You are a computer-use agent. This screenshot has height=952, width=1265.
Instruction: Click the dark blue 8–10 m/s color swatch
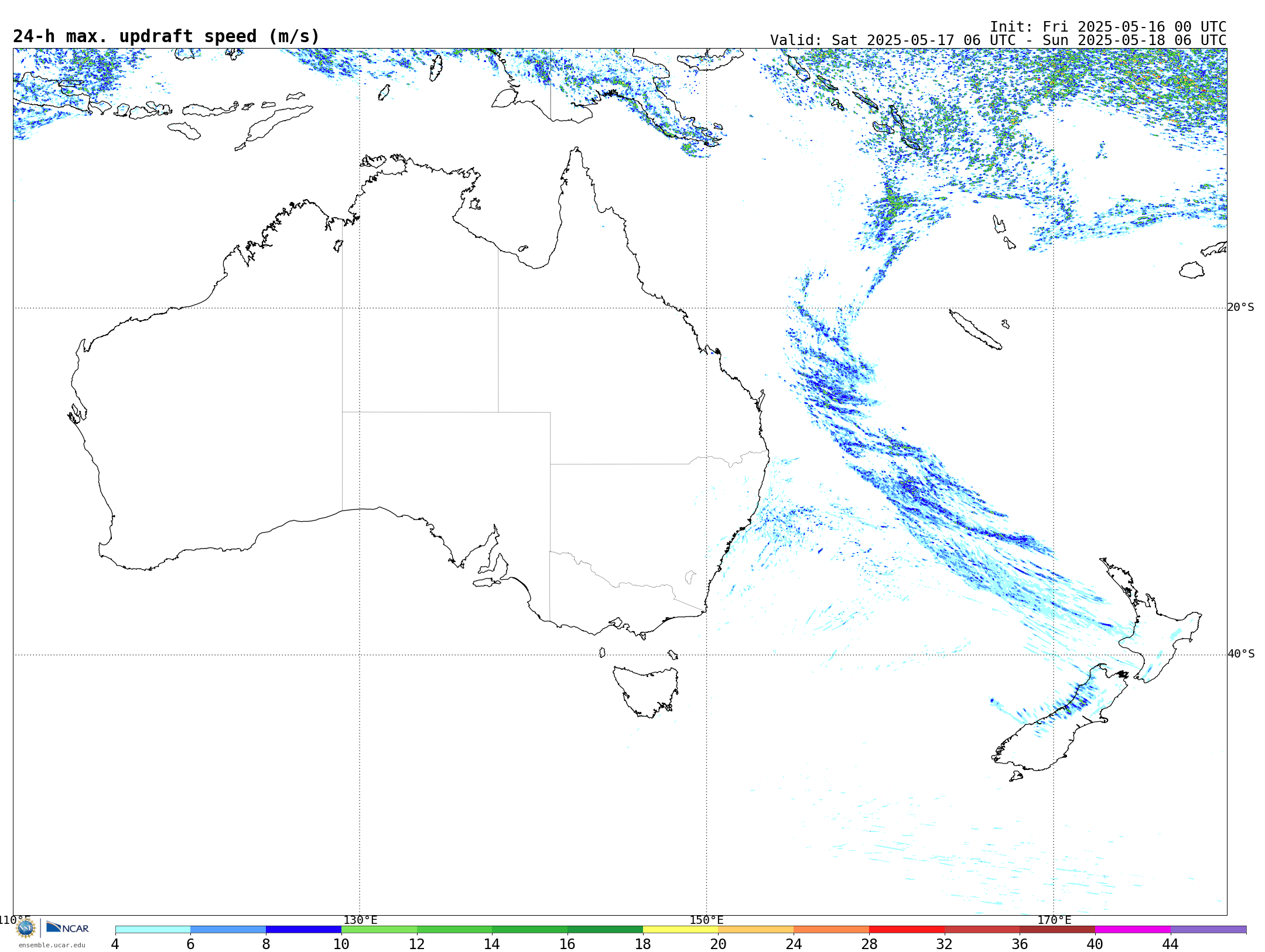[x=303, y=930]
